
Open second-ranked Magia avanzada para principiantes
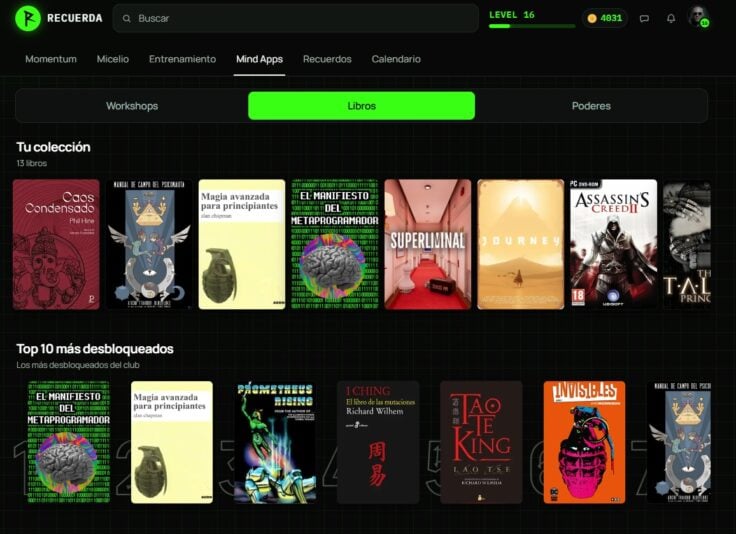click(172, 442)
